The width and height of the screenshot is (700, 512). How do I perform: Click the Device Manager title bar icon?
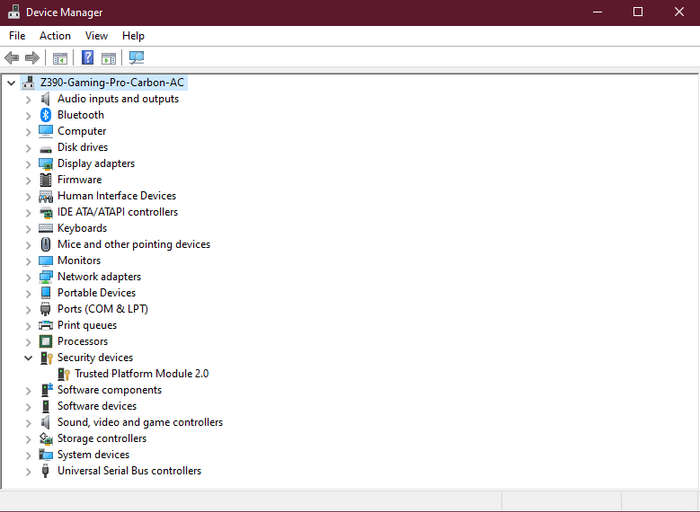(x=14, y=12)
